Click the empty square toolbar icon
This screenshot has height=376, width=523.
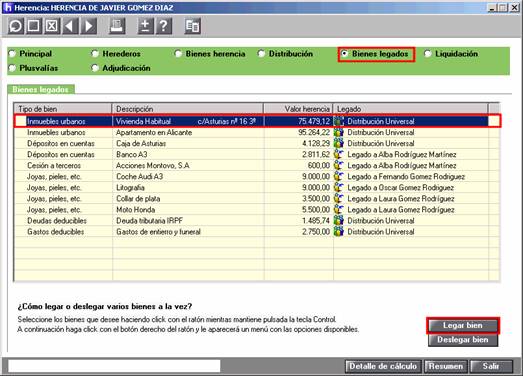coord(34,26)
